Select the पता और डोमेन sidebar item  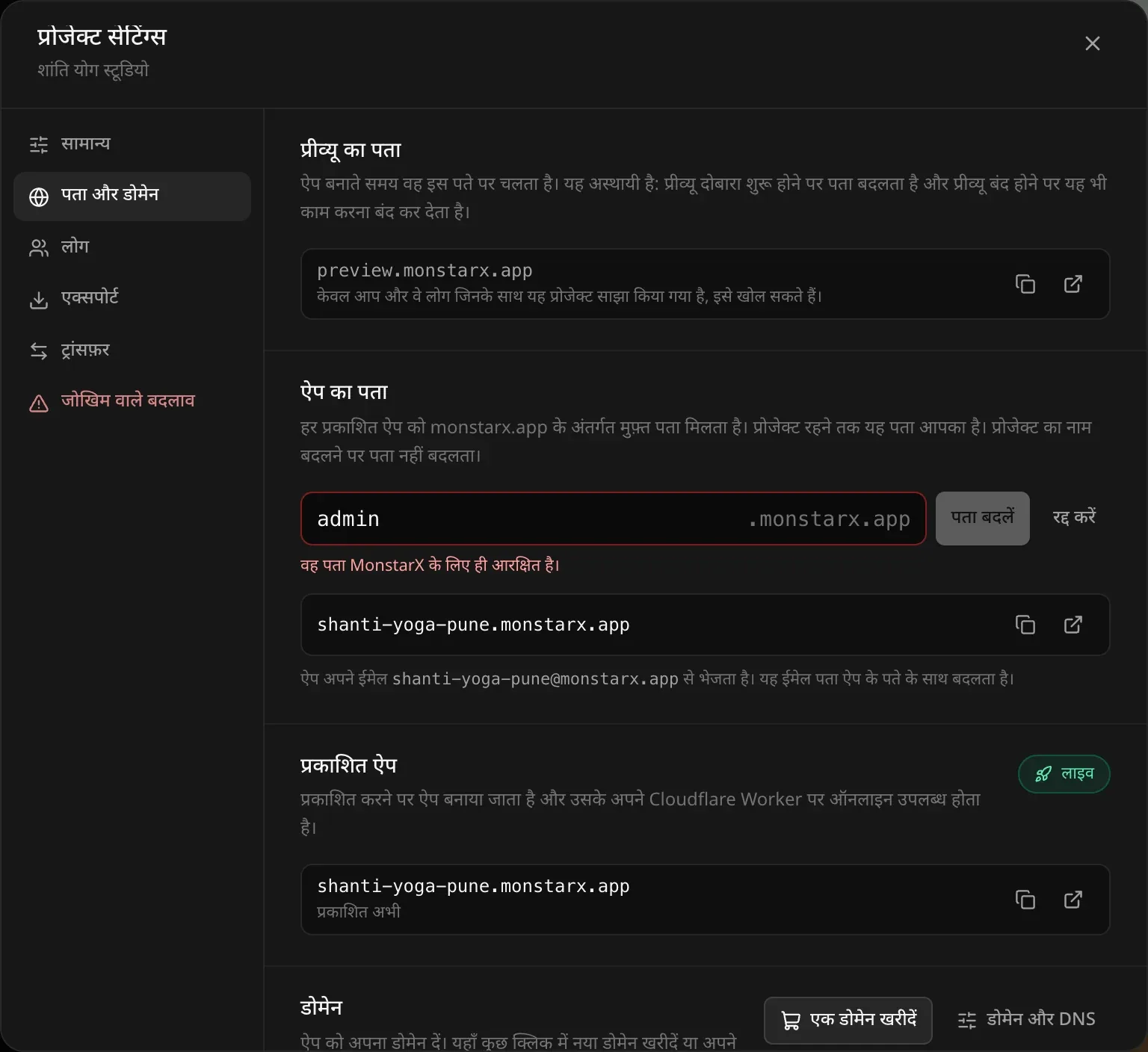[x=132, y=196]
